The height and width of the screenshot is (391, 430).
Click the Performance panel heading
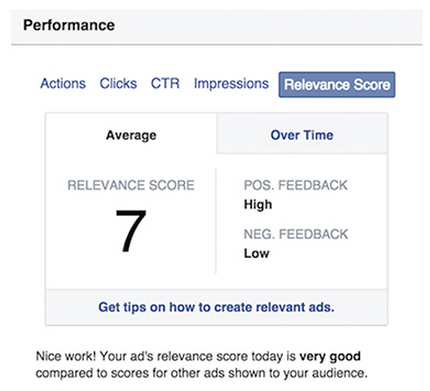coord(69,25)
